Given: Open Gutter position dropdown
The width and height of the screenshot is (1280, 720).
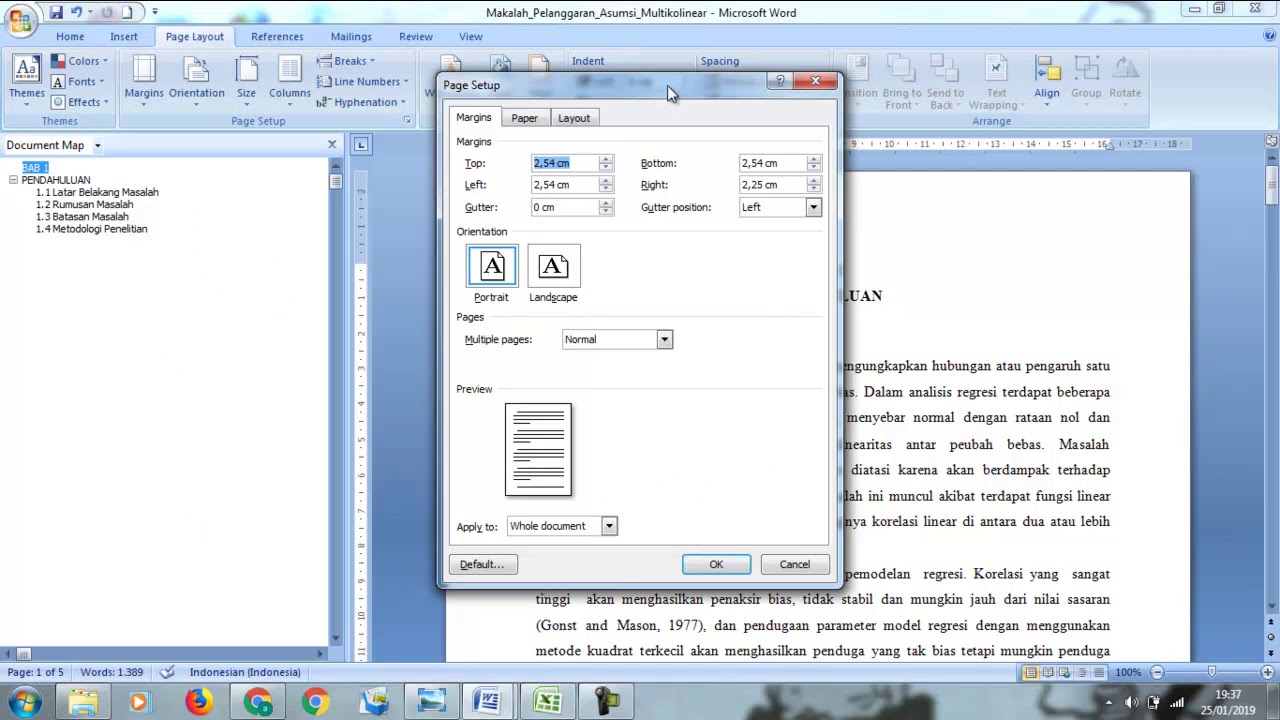Looking at the screenshot, I should 814,207.
